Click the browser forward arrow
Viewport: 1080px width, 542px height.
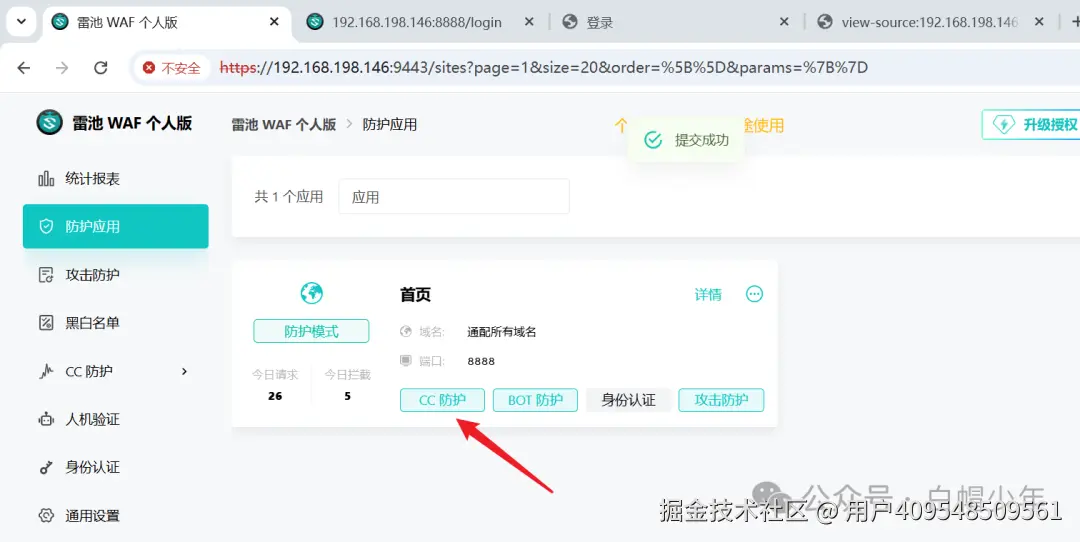coord(62,67)
